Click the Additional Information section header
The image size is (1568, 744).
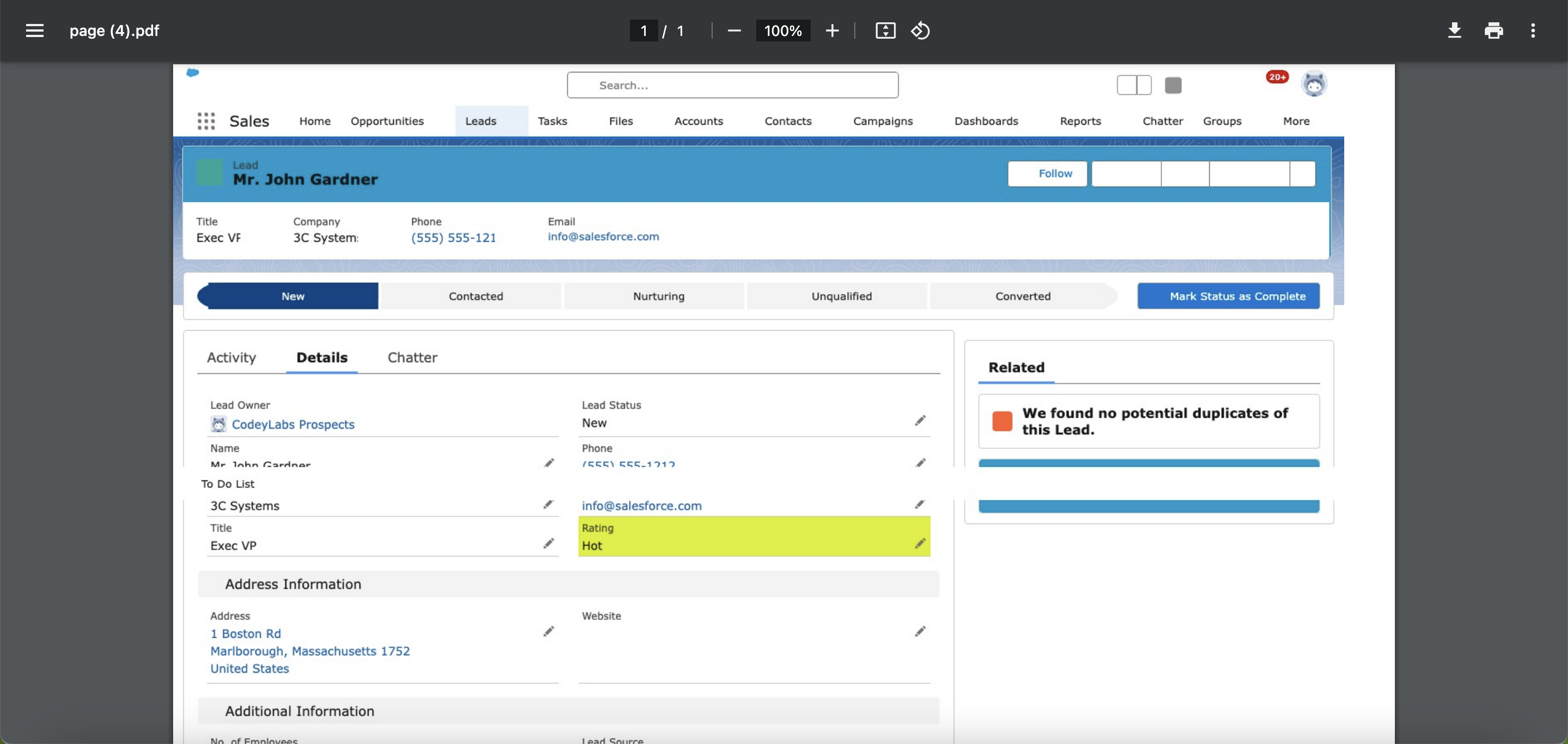pos(568,711)
